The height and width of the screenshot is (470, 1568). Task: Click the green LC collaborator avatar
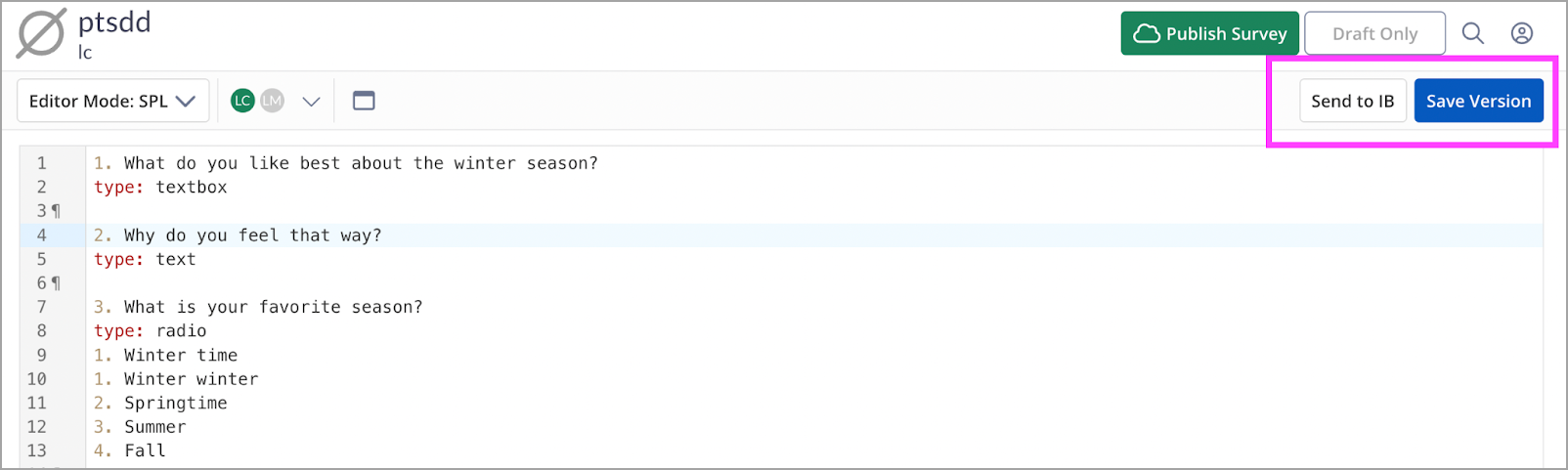pos(242,101)
